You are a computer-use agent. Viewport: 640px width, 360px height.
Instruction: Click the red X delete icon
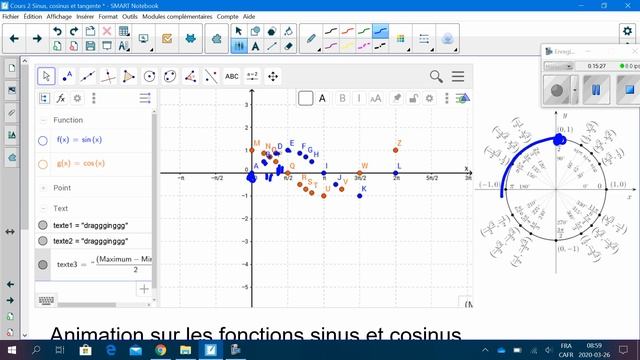point(107,31)
